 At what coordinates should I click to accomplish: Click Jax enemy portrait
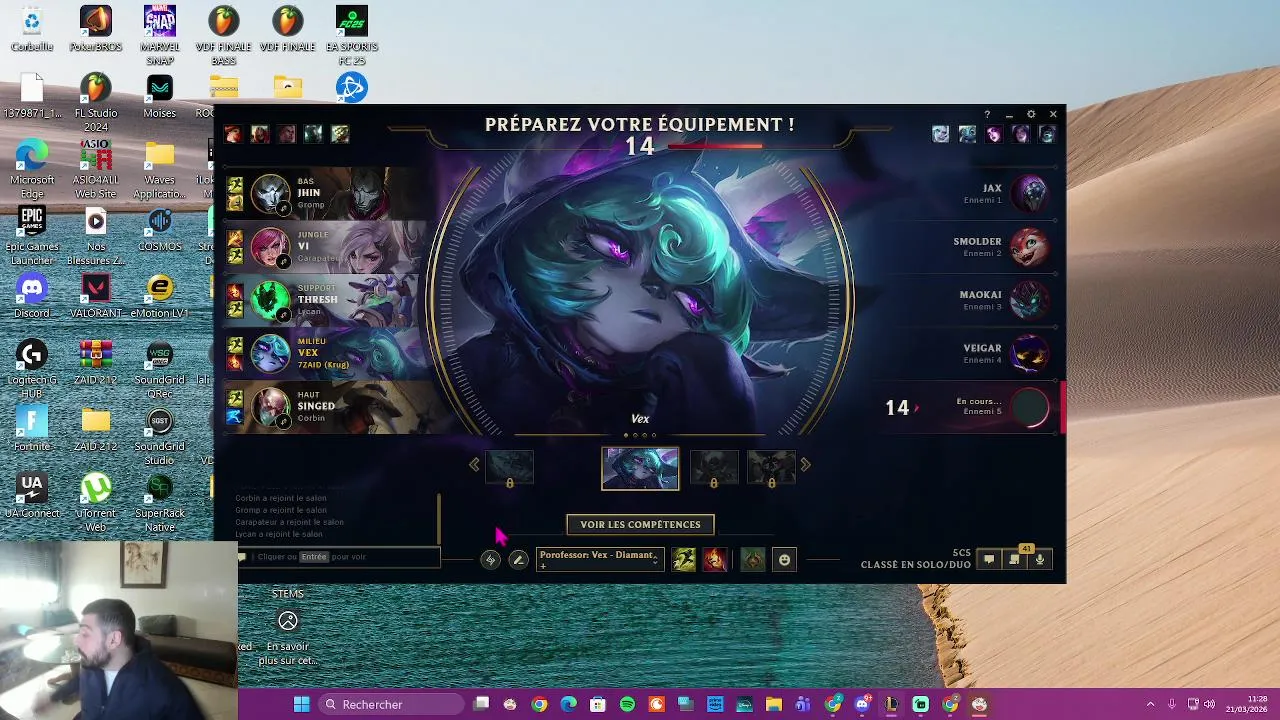click(x=1030, y=194)
